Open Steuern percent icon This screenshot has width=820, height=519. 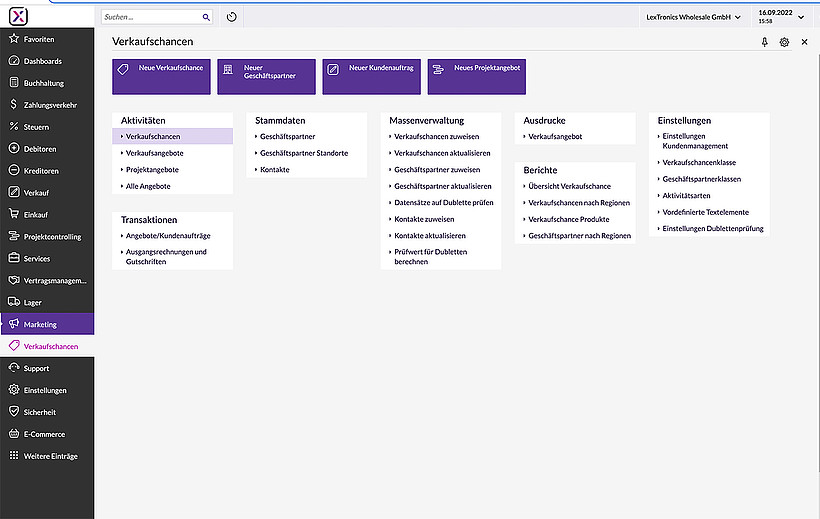pos(14,127)
